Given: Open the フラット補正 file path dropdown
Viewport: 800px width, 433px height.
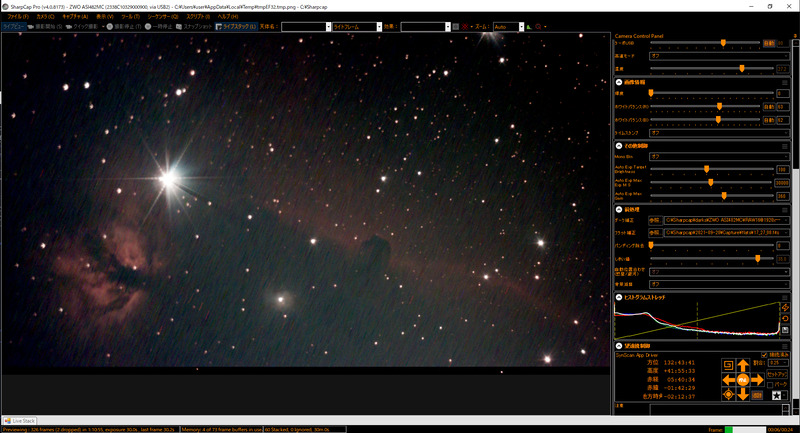Looking at the screenshot, I should [727, 233].
